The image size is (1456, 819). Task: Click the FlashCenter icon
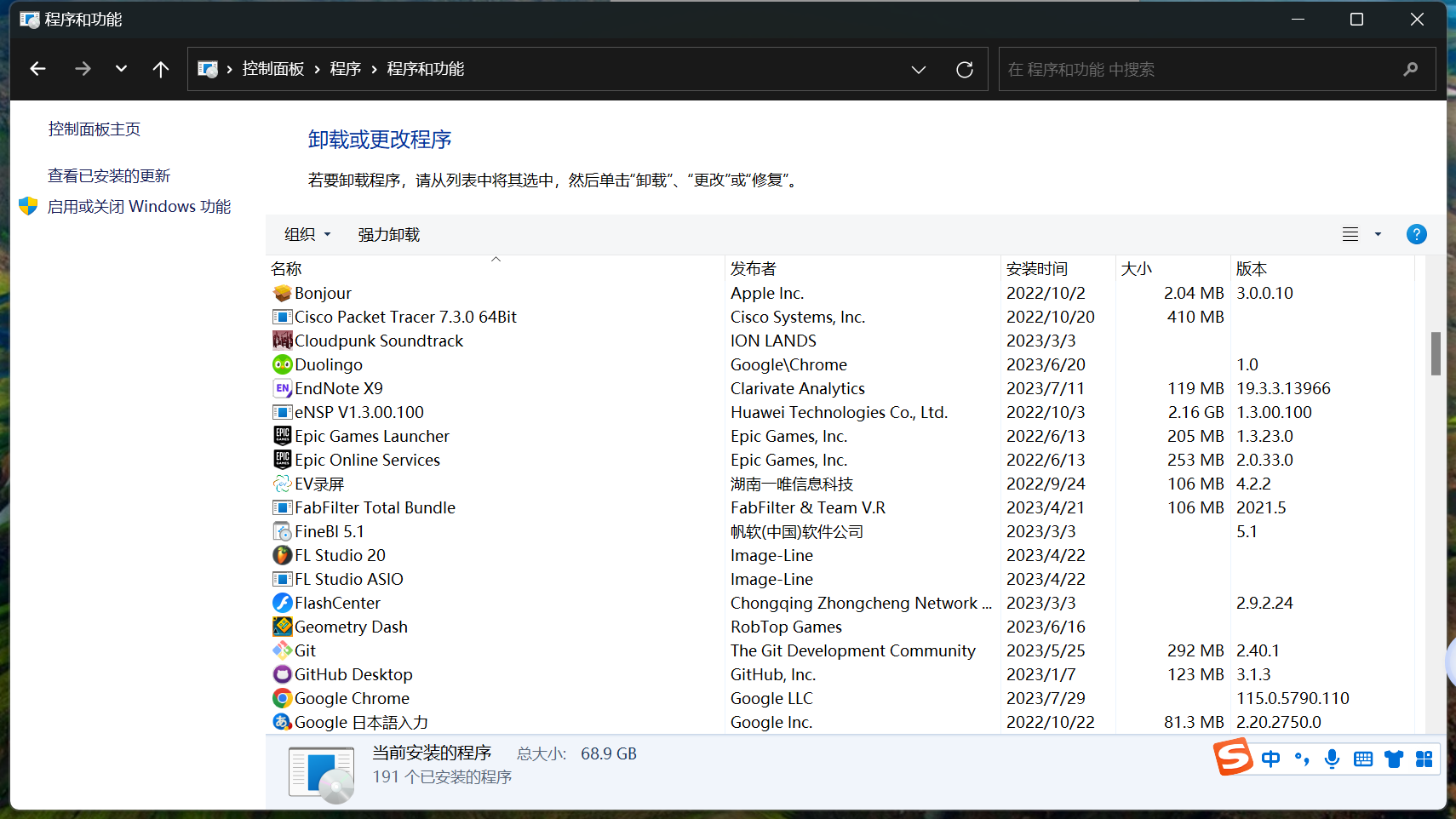(x=283, y=603)
